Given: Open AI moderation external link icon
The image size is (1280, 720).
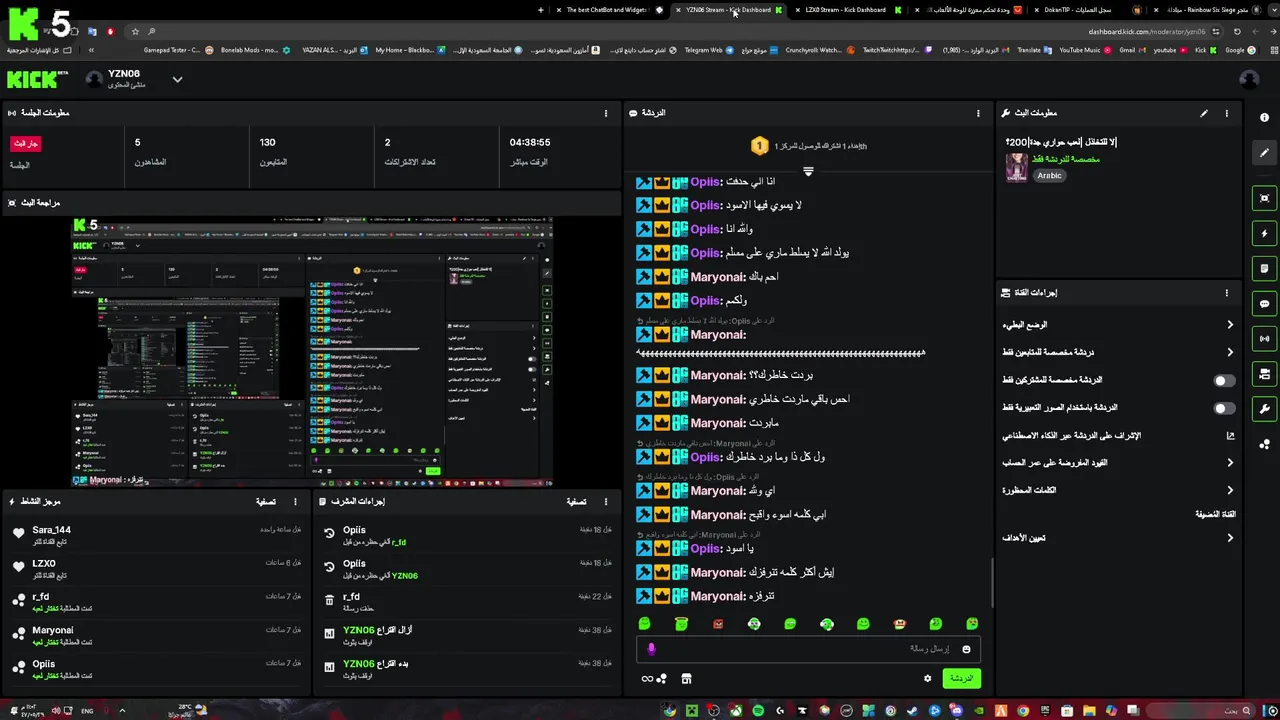Looking at the screenshot, I should [1230, 436].
